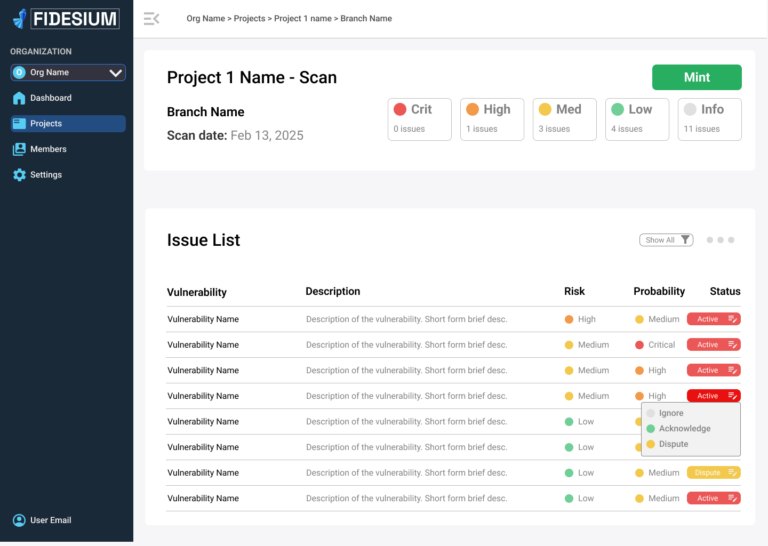Sort by the Vulnerability column header
This screenshot has height=546, width=768.
(x=196, y=292)
